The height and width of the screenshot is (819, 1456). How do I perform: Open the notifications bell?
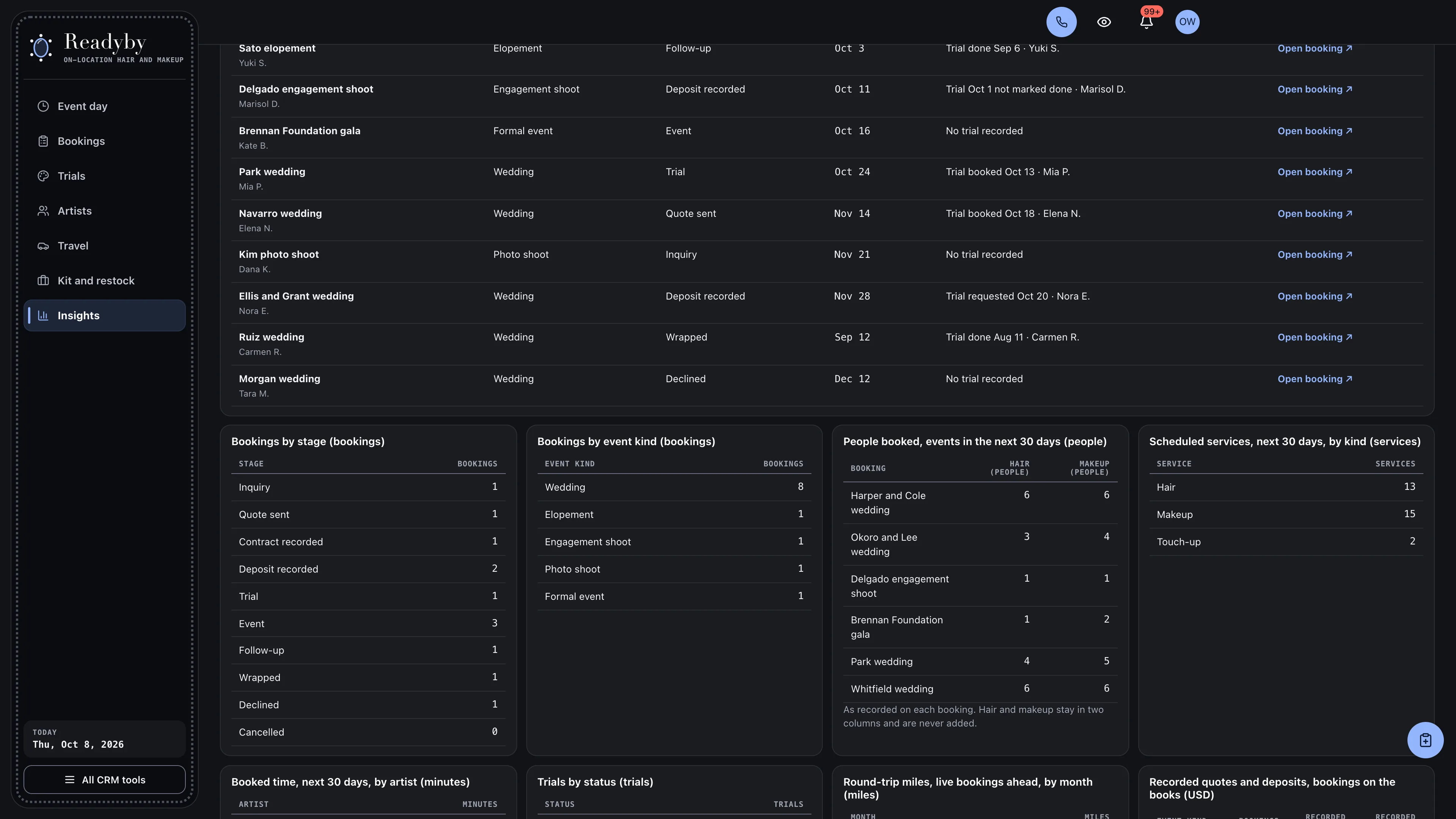pos(1146,22)
